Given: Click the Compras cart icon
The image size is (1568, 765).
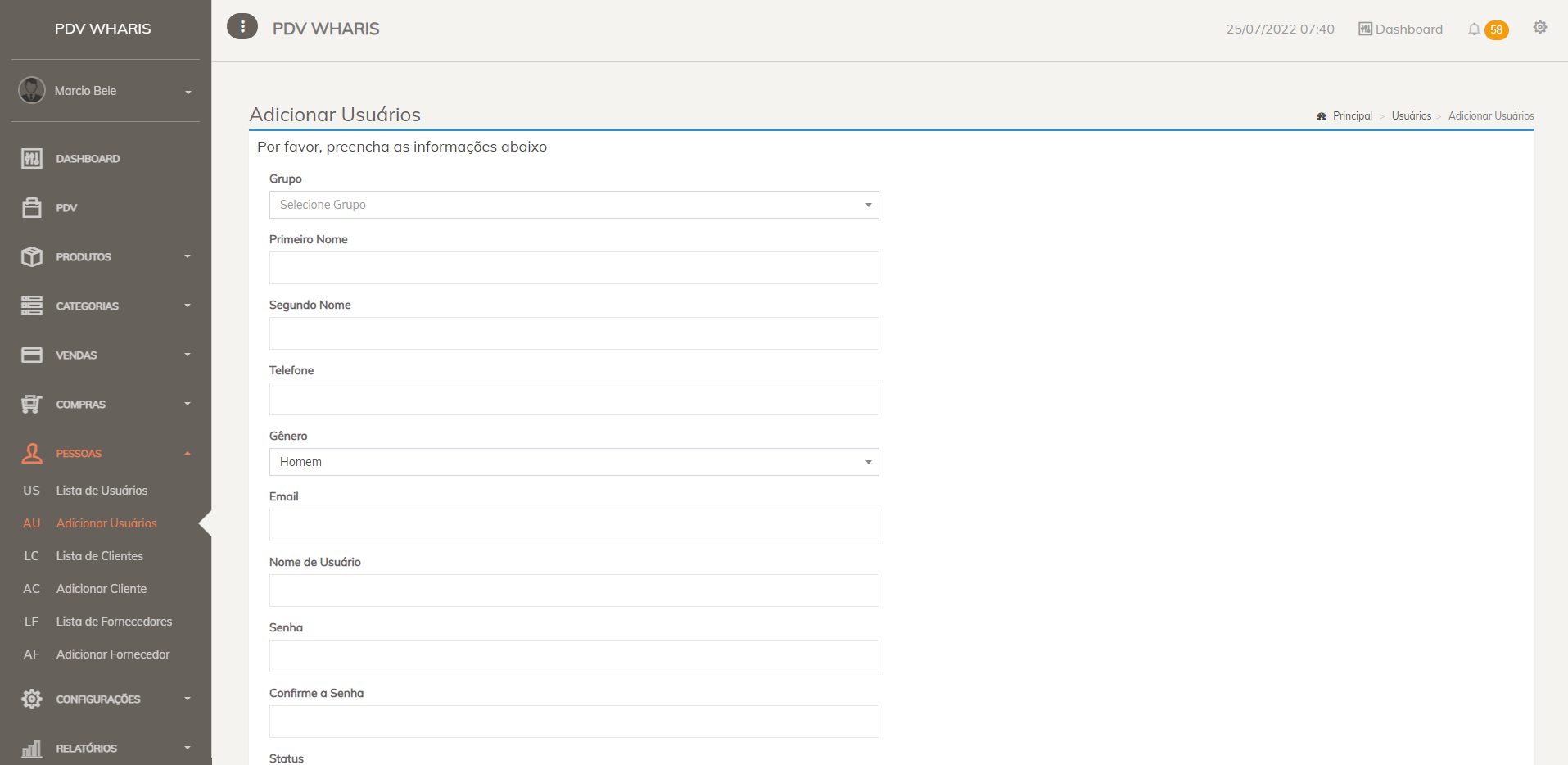Looking at the screenshot, I should 32,404.
